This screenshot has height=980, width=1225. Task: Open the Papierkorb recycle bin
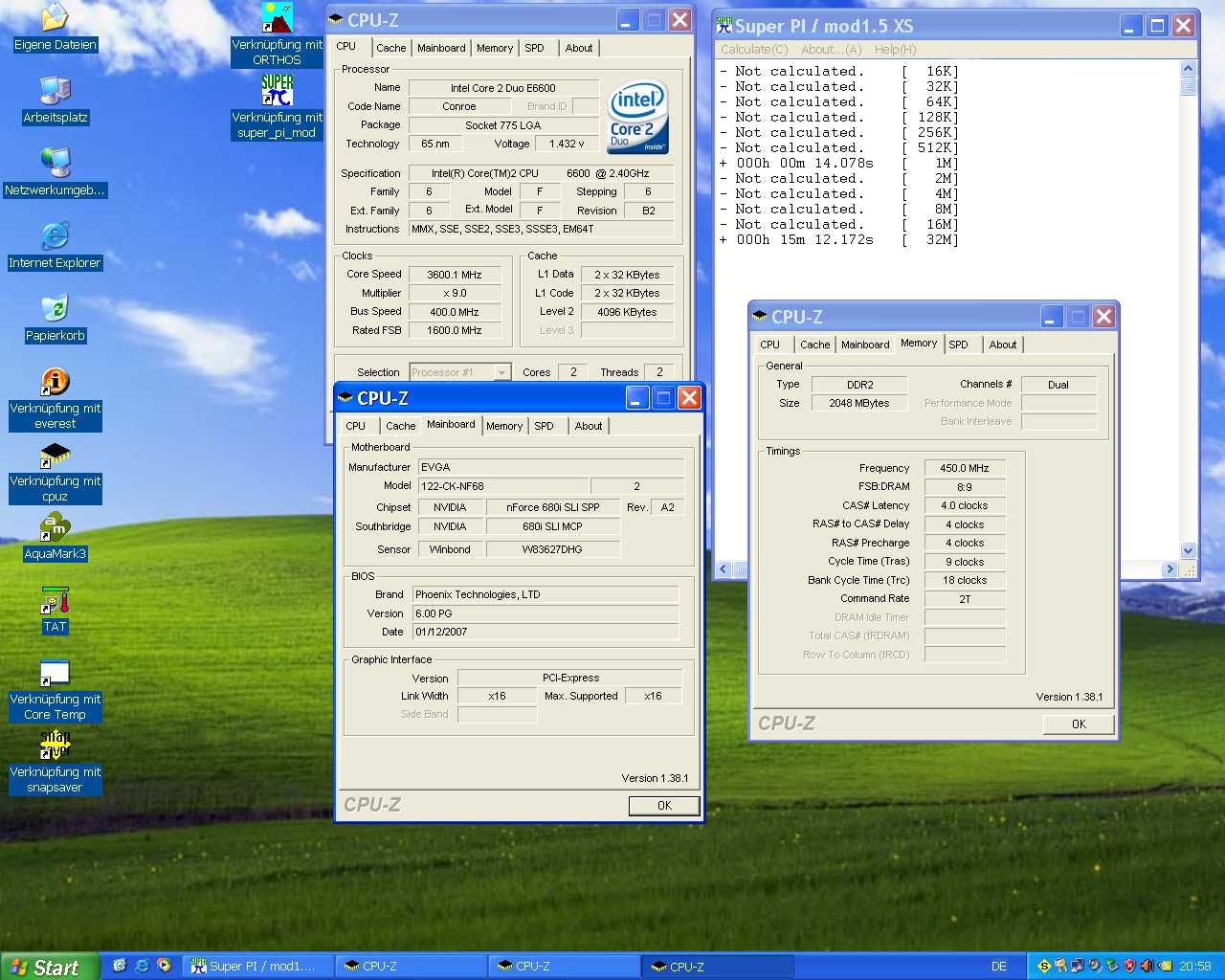coord(56,308)
